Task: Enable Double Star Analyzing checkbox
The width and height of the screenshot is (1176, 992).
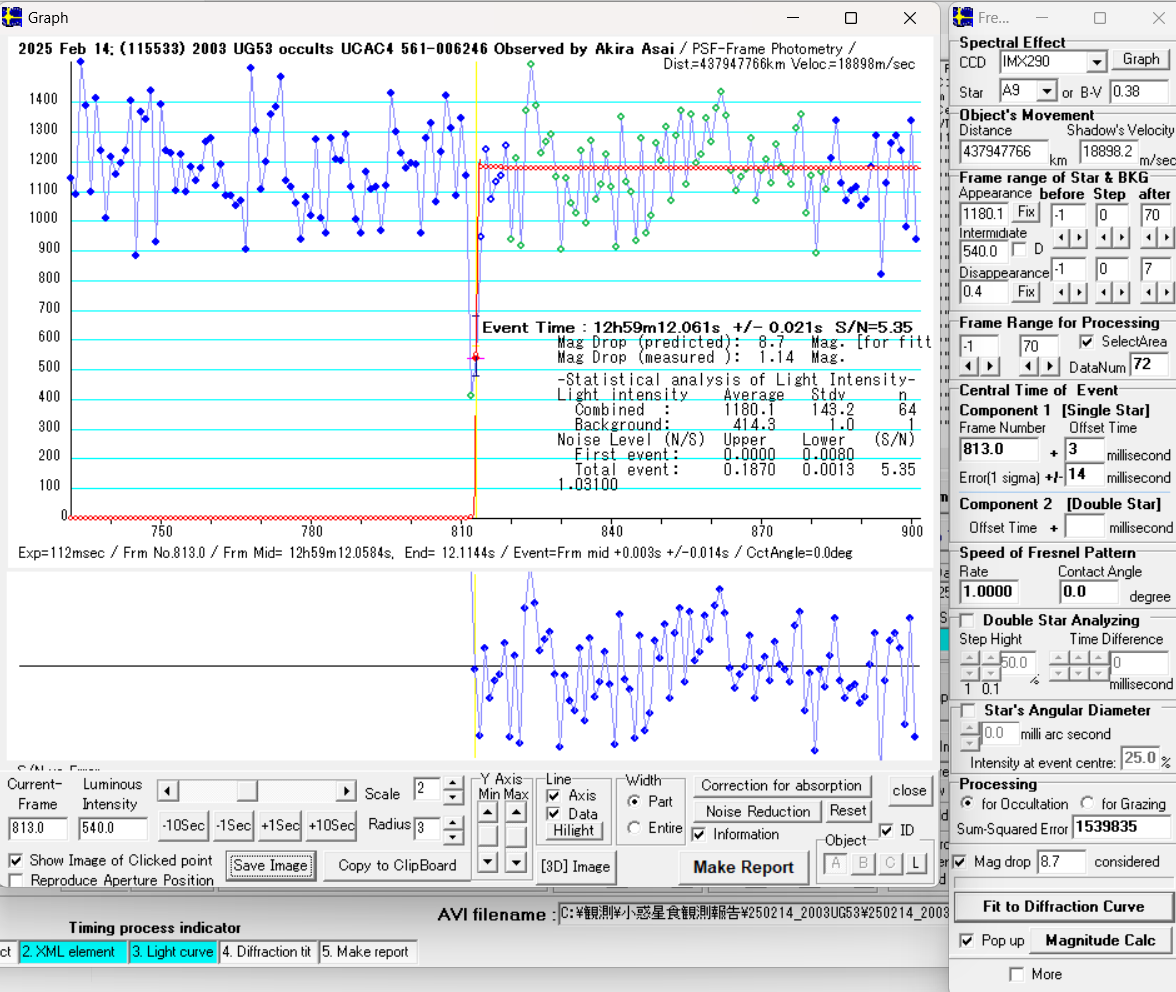Action: click(x=968, y=621)
